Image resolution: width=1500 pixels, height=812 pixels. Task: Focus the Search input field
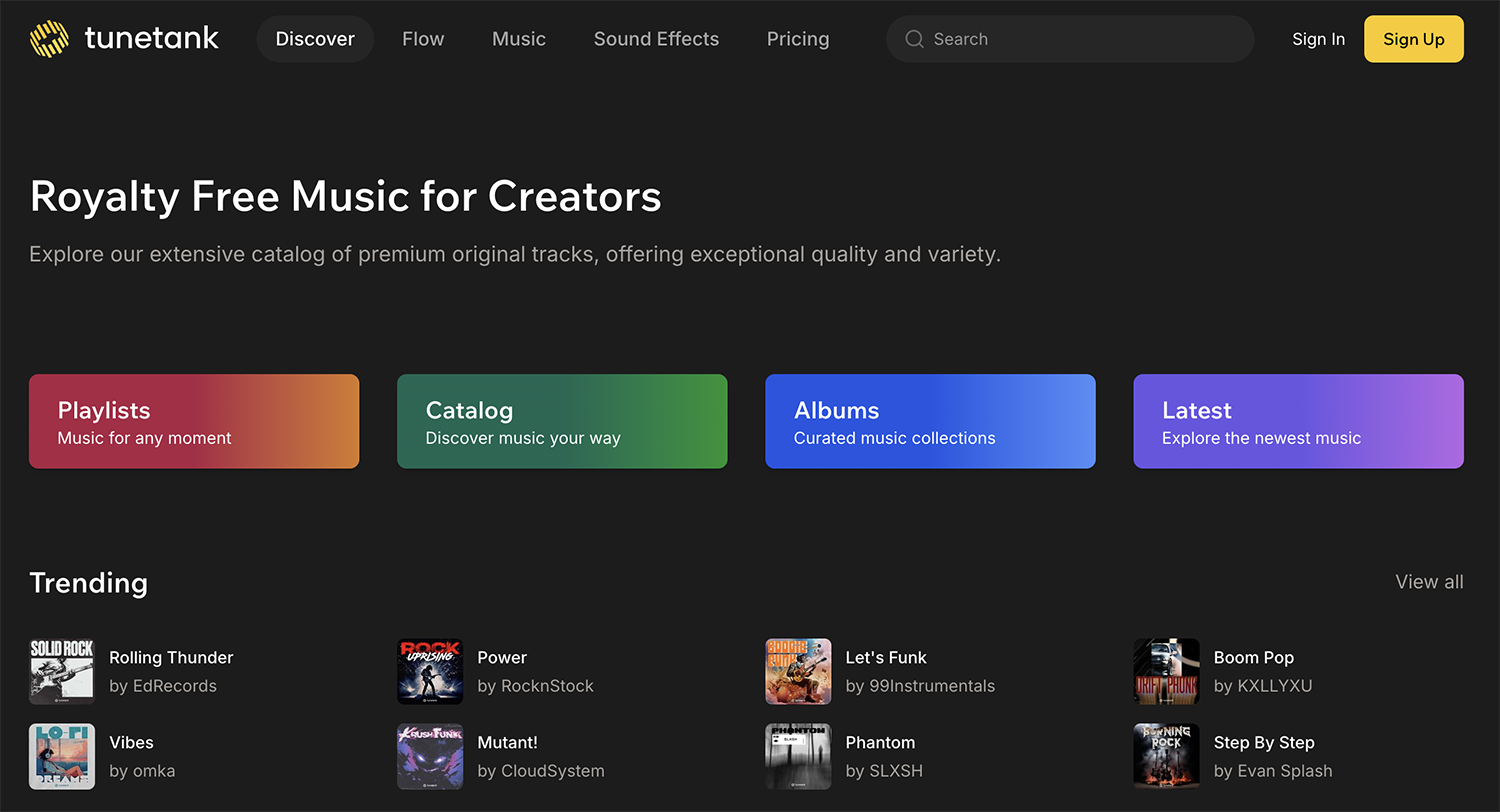[1070, 39]
